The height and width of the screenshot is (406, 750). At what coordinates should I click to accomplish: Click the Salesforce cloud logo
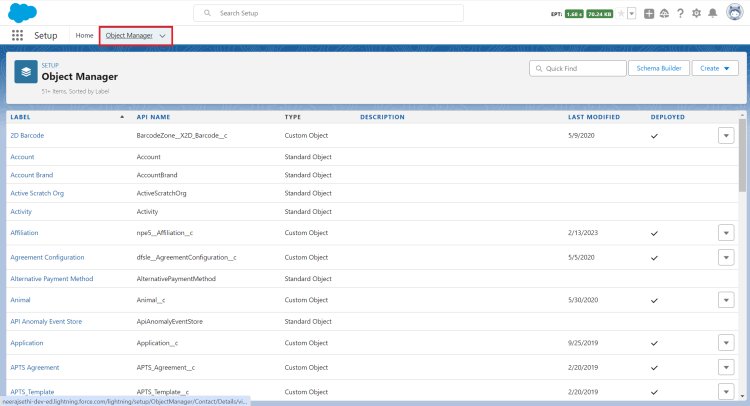20,13
